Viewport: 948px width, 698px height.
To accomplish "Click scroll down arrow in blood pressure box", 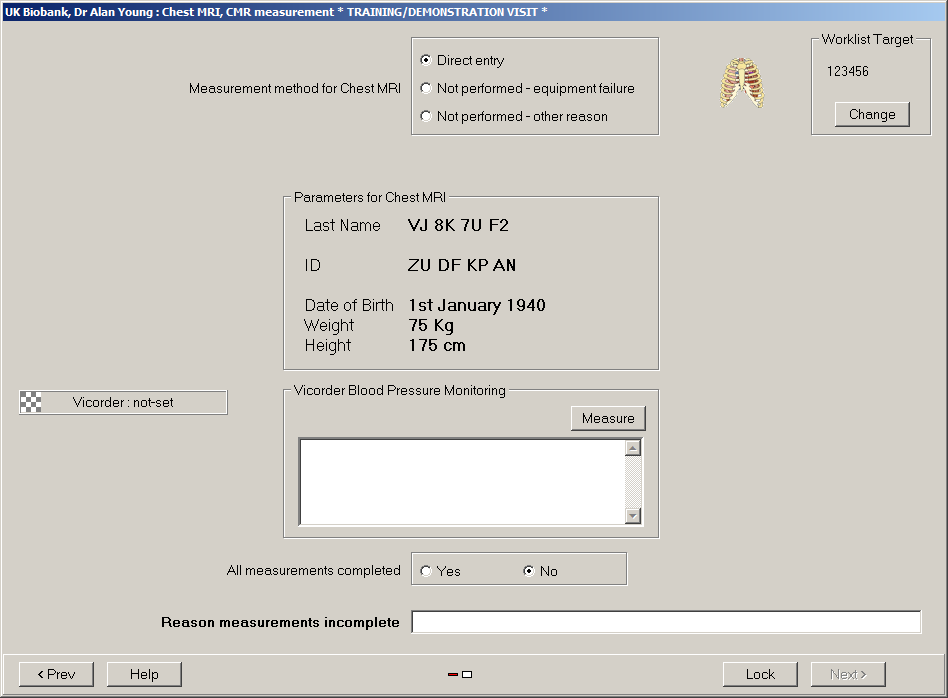I will click(x=632, y=516).
